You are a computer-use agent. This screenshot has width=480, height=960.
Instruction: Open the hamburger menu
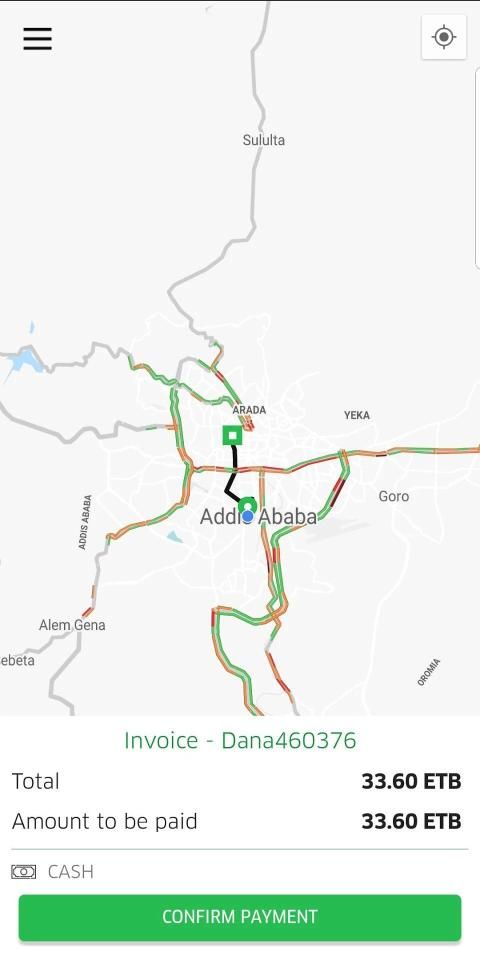click(x=37, y=39)
